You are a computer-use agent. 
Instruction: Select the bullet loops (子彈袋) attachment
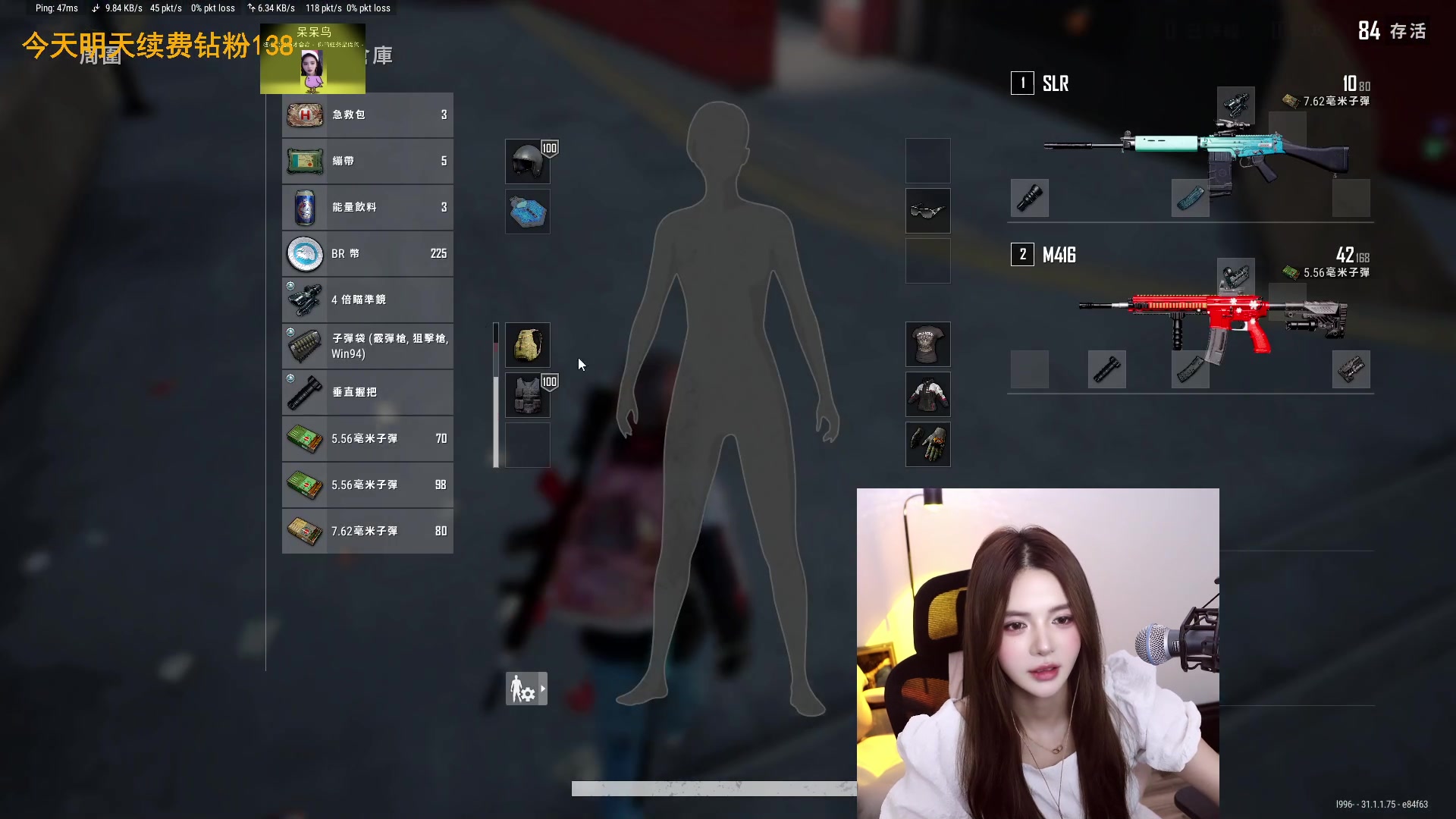368,346
